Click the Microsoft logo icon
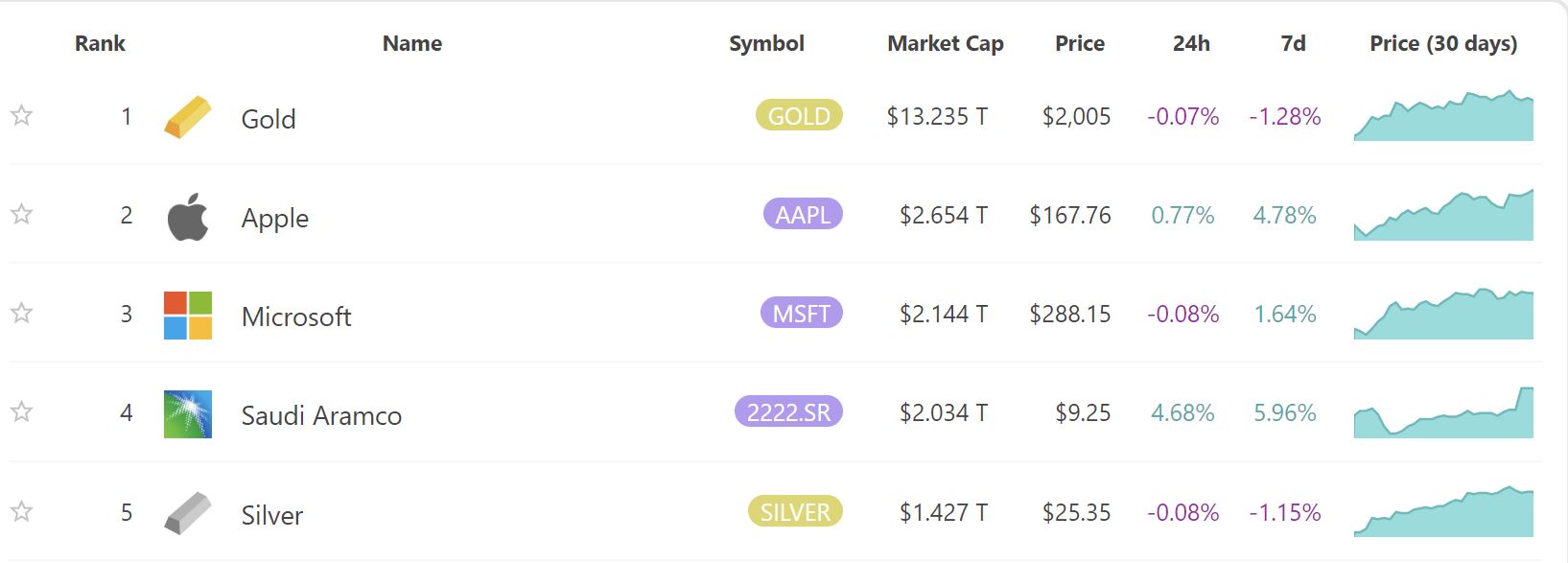The width and height of the screenshot is (1568, 563). click(188, 316)
